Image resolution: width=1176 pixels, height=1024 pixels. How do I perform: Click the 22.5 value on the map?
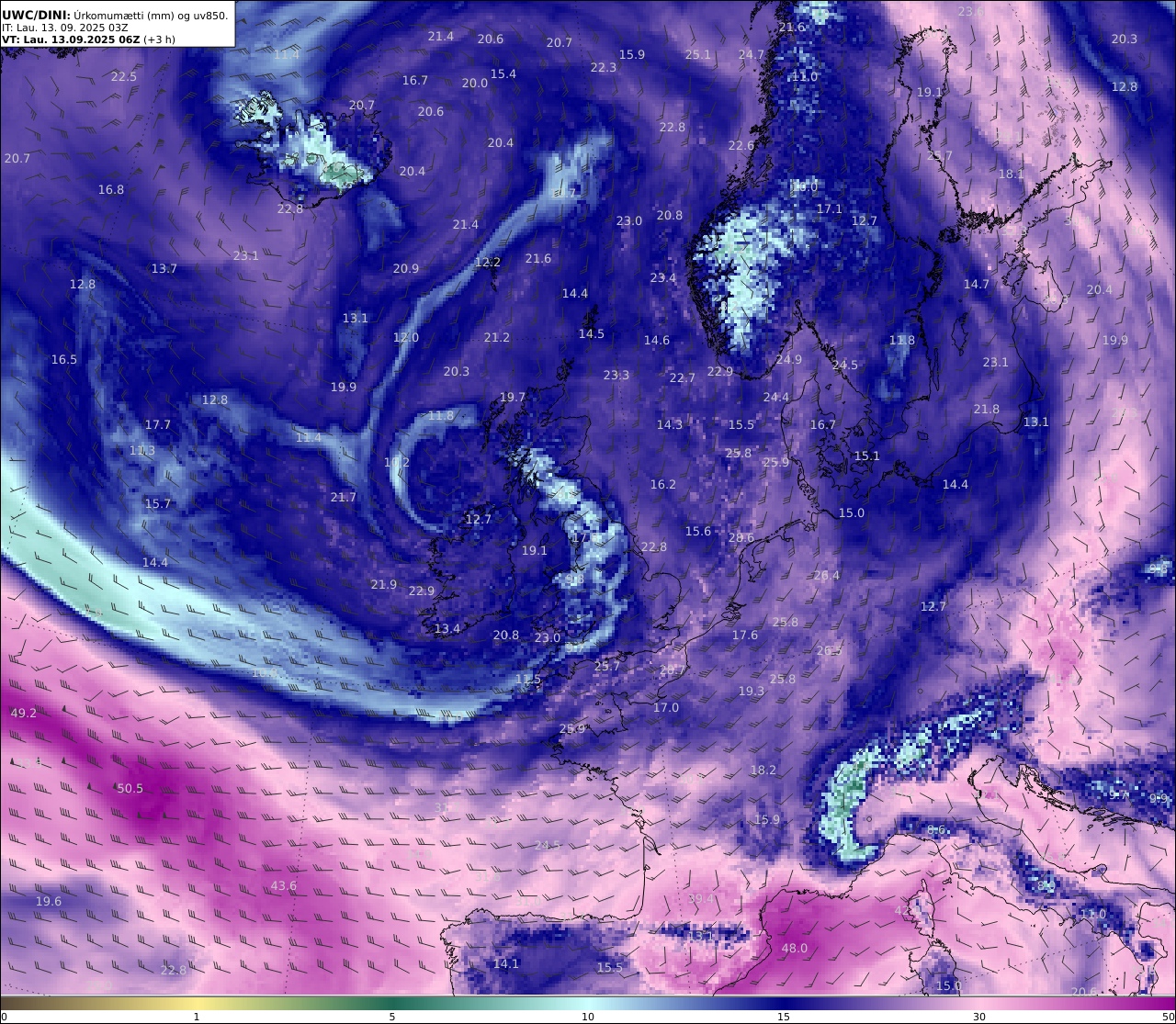pos(124,76)
